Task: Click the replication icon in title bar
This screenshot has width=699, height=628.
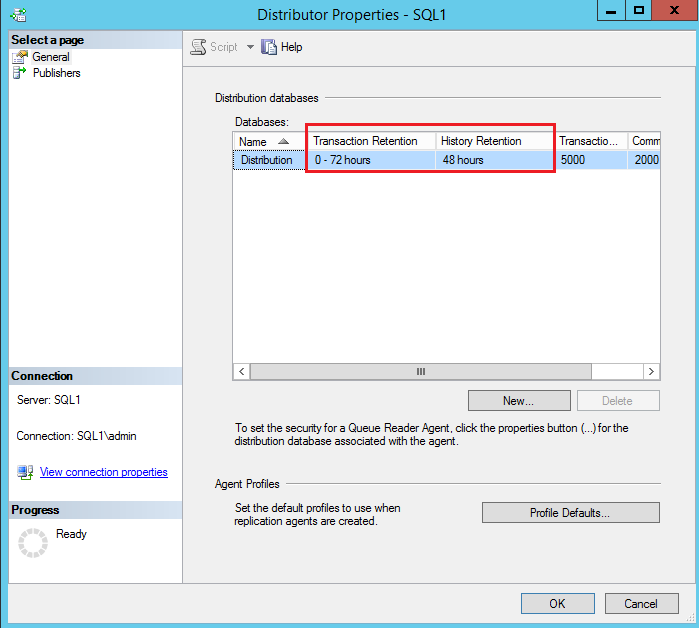Action: pos(18,15)
